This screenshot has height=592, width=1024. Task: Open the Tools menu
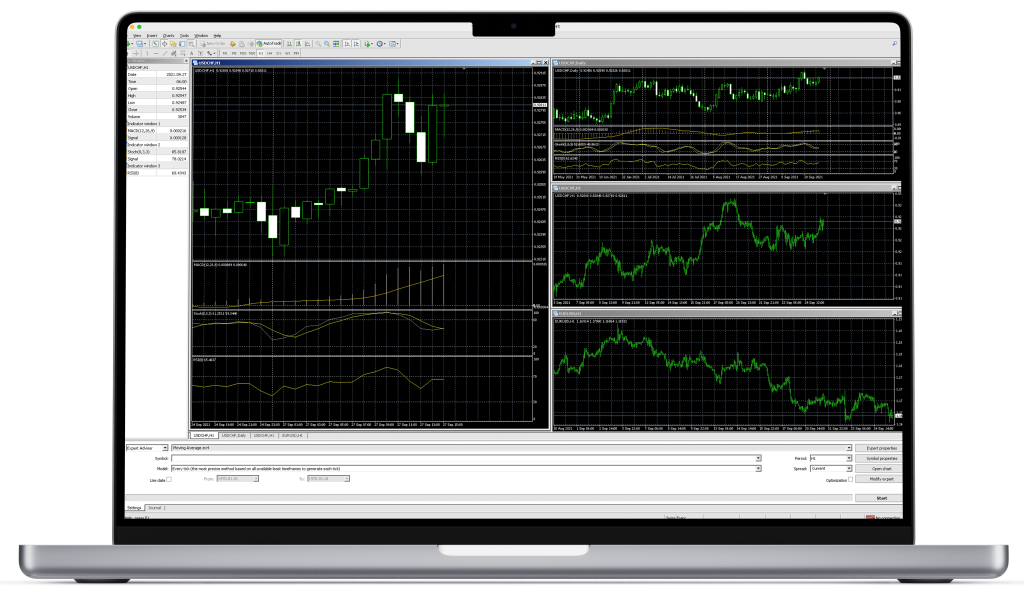pos(184,35)
